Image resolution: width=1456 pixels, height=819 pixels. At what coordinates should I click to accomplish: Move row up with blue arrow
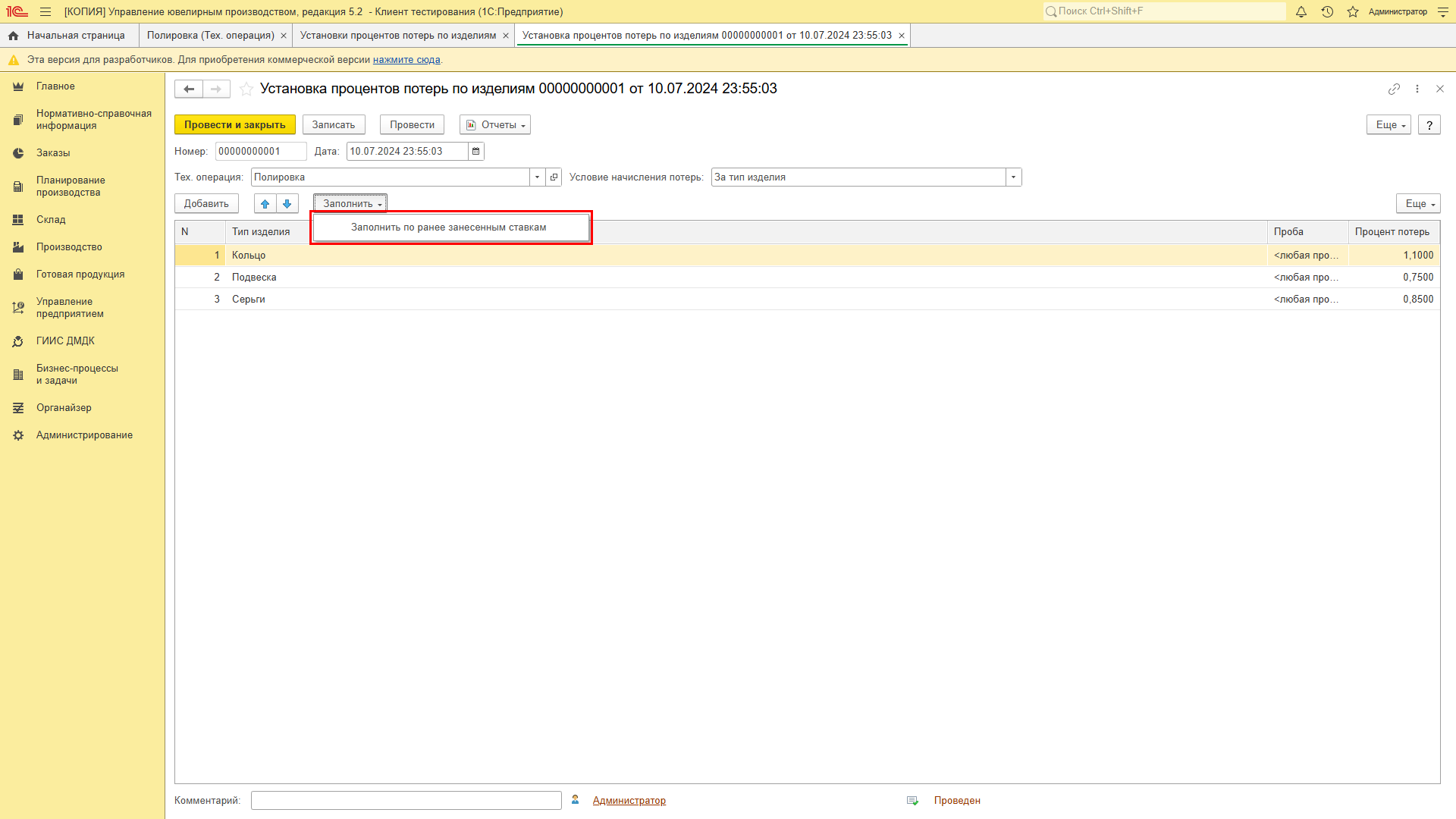point(265,204)
